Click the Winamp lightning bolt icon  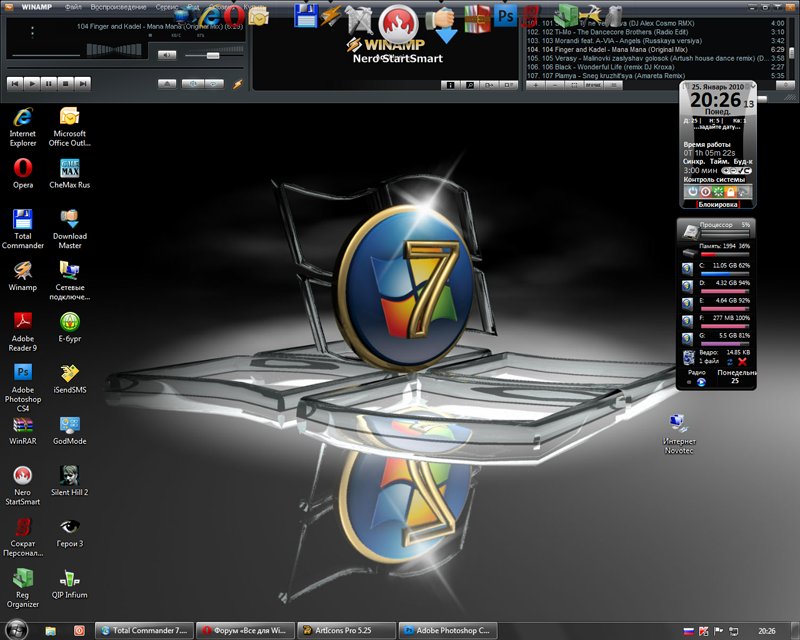pos(237,84)
